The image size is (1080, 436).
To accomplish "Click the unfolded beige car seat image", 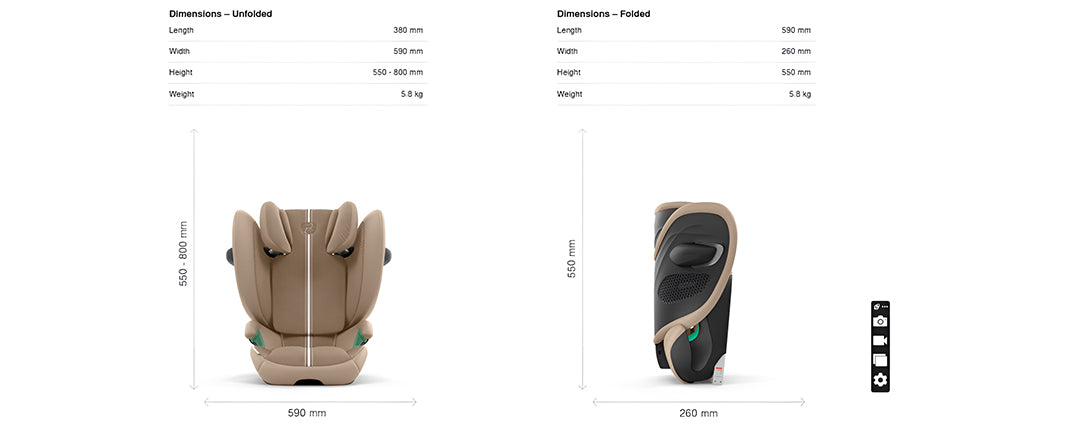I will coord(309,293).
